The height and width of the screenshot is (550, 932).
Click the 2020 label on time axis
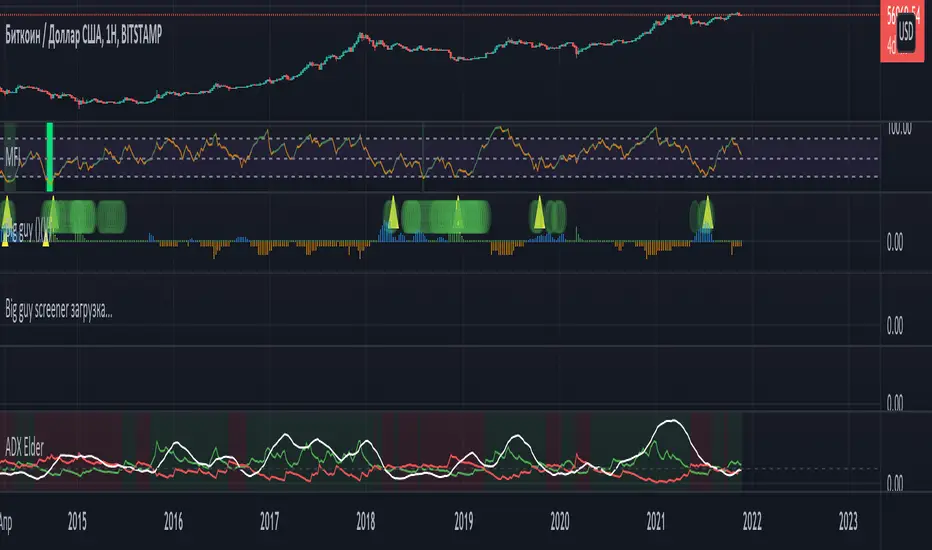560,521
